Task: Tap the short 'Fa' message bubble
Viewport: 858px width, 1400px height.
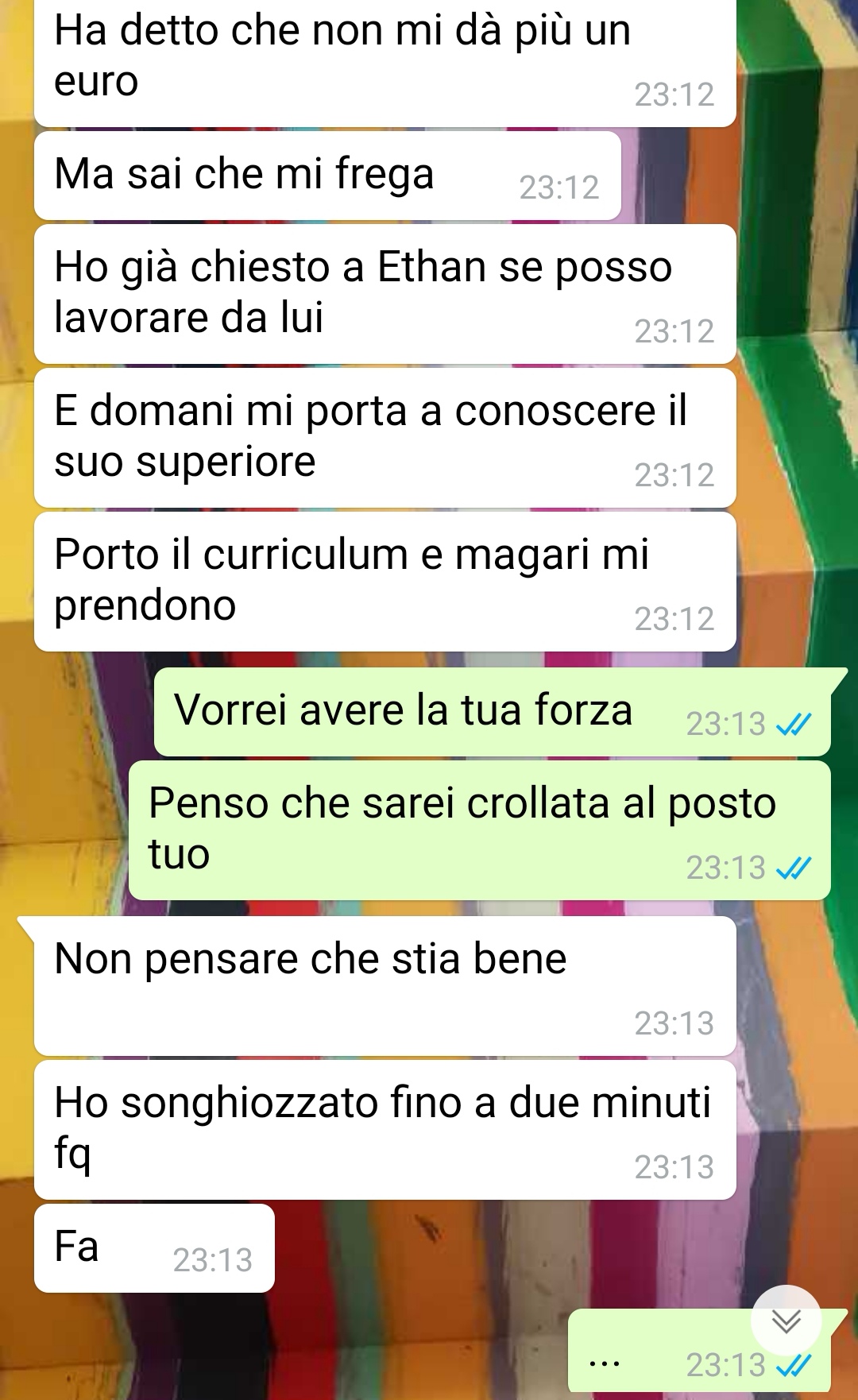Action: [x=154, y=1248]
